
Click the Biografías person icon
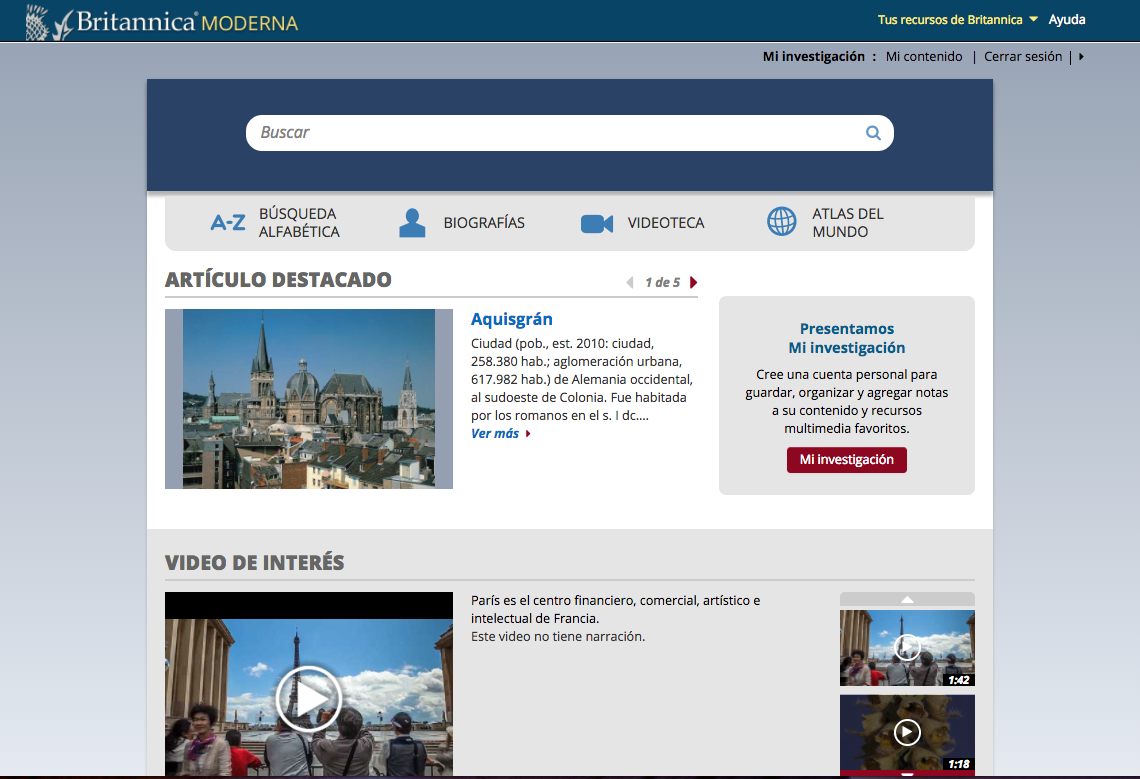coord(412,223)
